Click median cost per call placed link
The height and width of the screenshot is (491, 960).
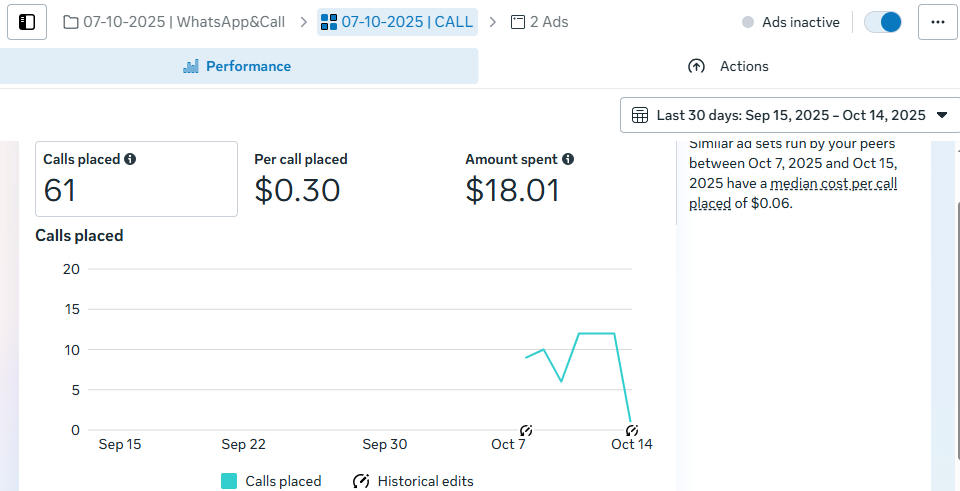pos(834,185)
